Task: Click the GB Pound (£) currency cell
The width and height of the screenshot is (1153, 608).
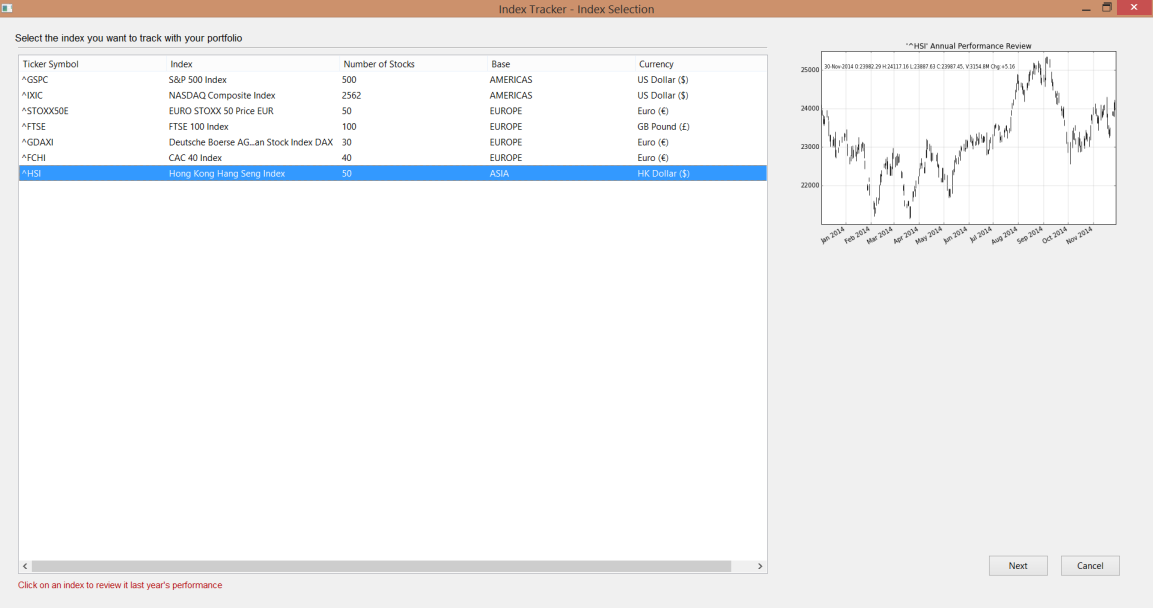Action: tap(663, 126)
